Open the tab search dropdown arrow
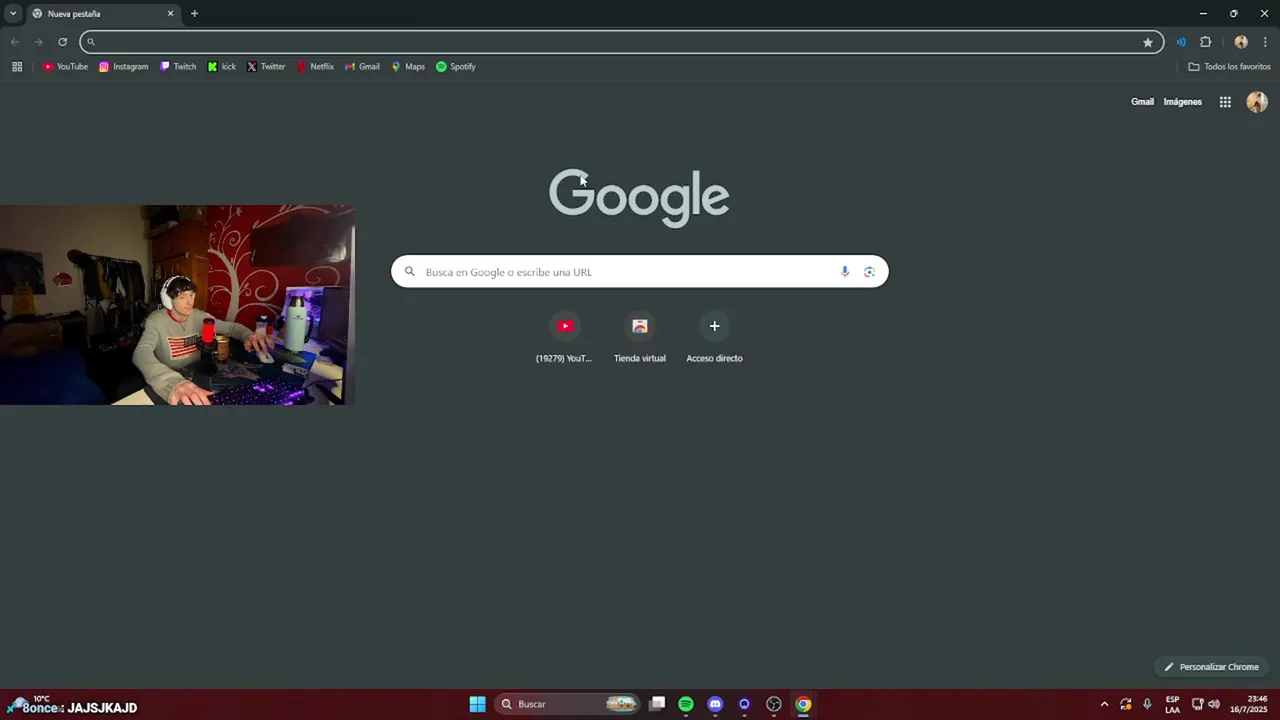The height and width of the screenshot is (720, 1280). tap(13, 13)
